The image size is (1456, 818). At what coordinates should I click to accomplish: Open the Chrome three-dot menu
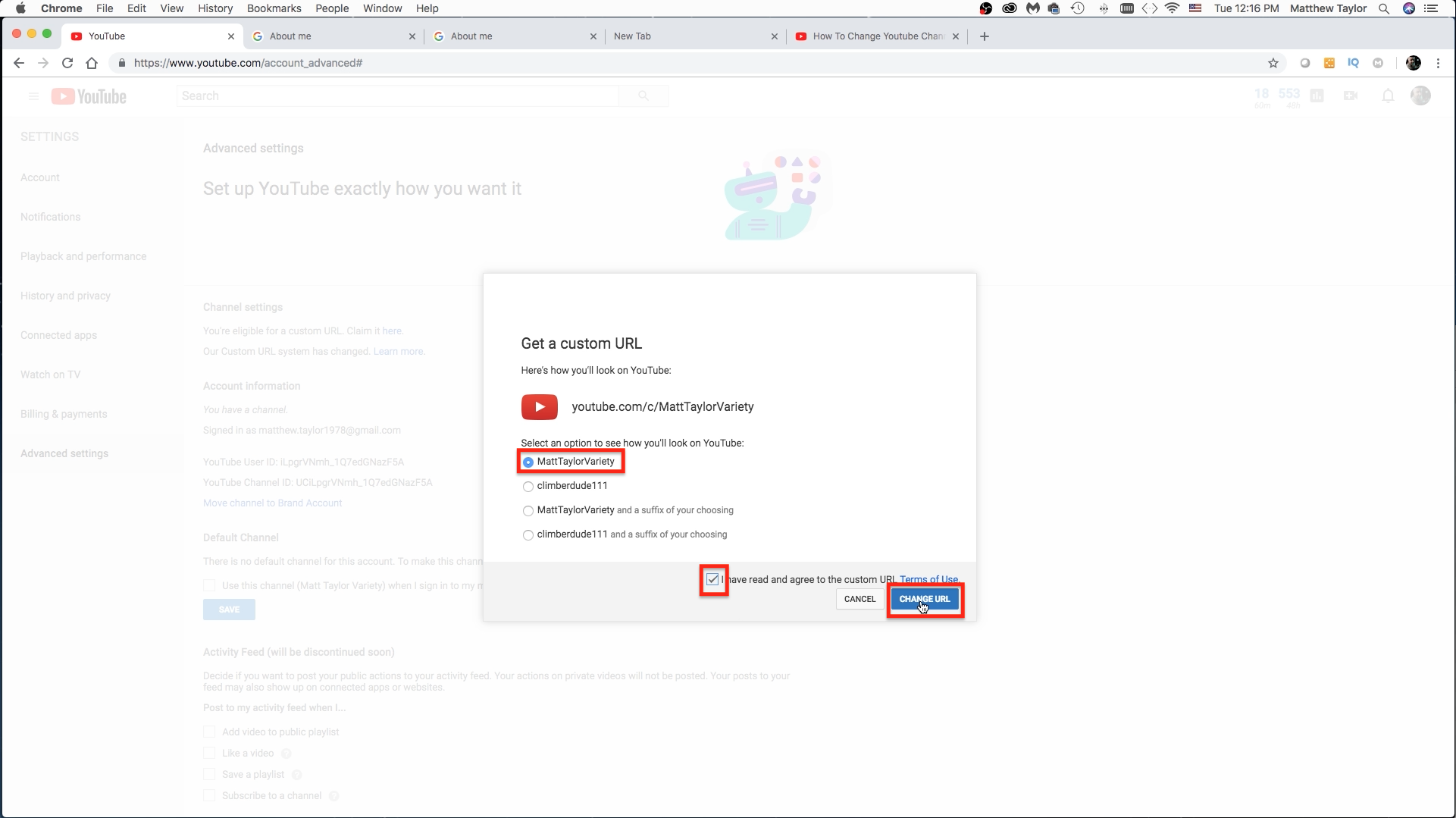pyautogui.click(x=1438, y=63)
